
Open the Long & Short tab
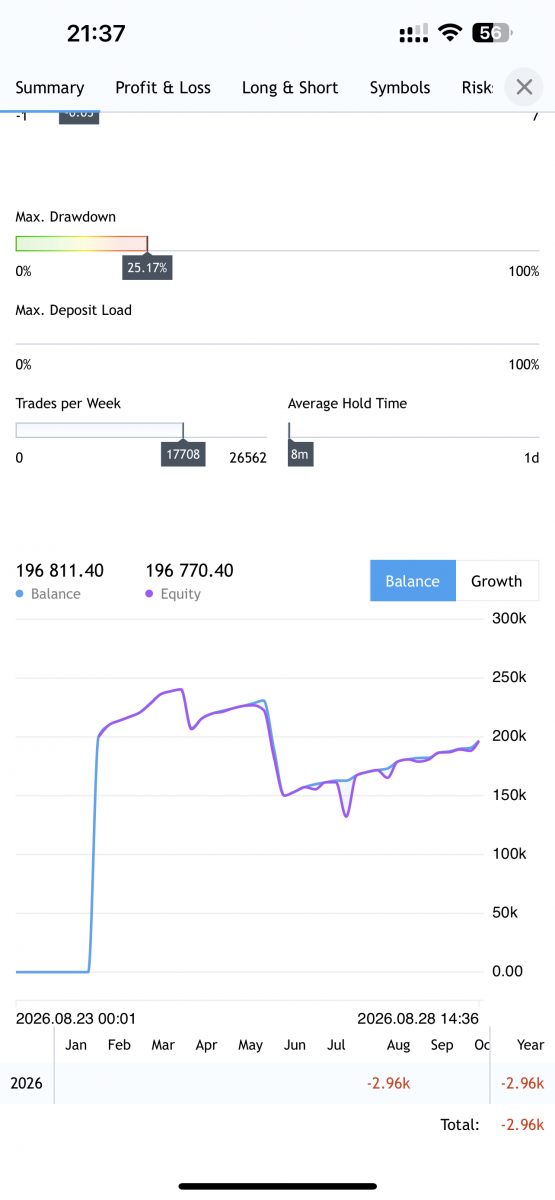coord(290,88)
